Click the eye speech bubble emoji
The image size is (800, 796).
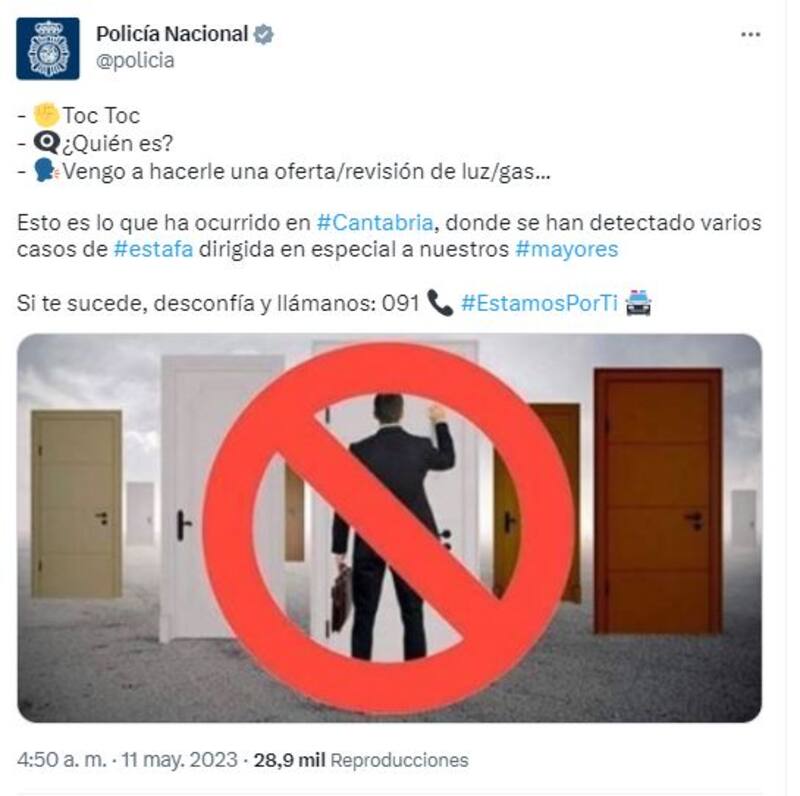pyautogui.click(x=46, y=143)
